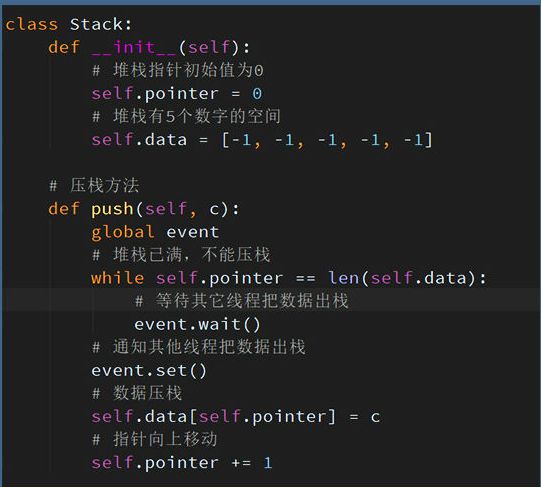Click the comment '# 等待其它线程把数据出栈'
The height and width of the screenshot is (487, 541).
tap(242, 301)
